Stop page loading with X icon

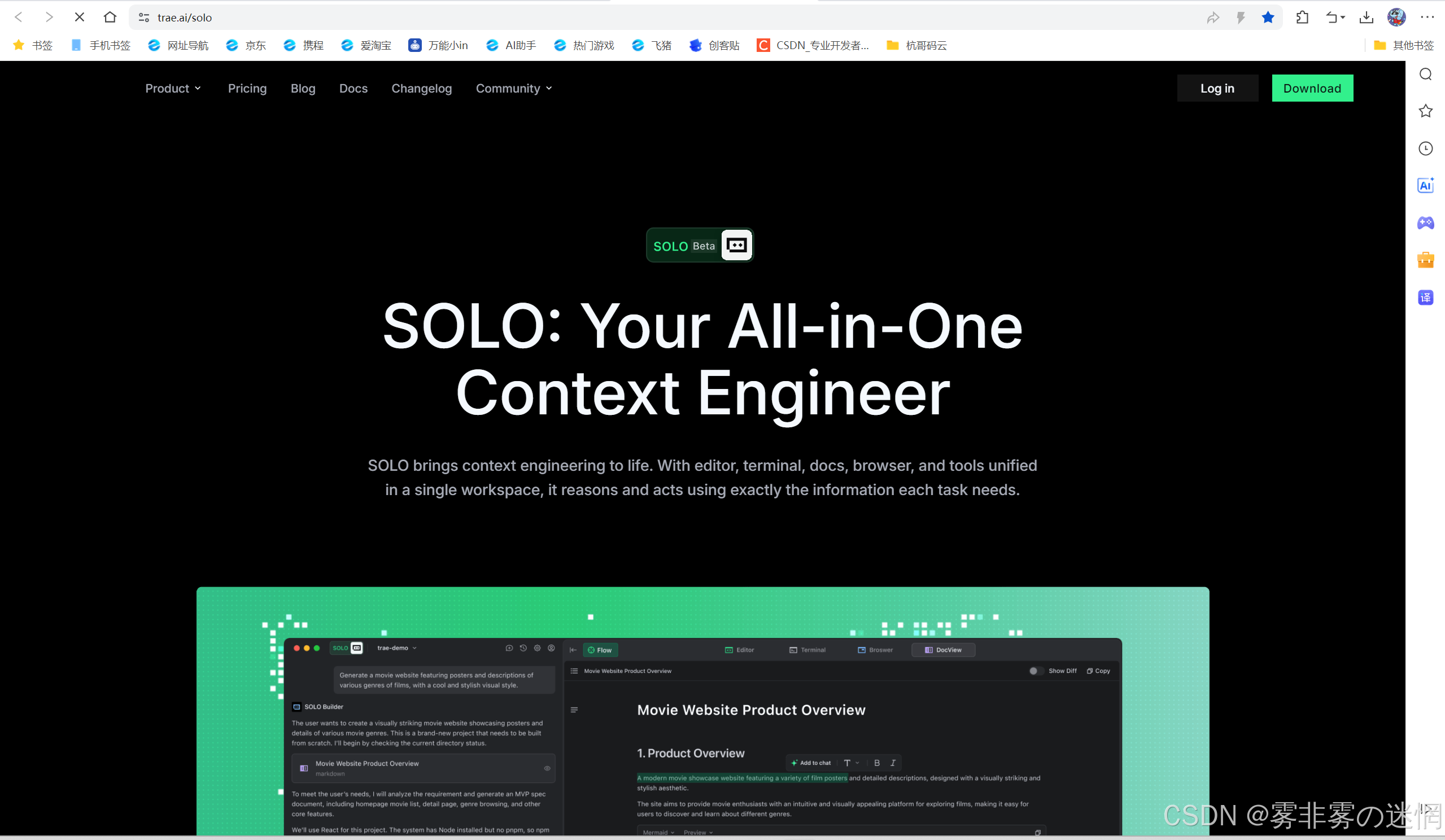tap(80, 17)
